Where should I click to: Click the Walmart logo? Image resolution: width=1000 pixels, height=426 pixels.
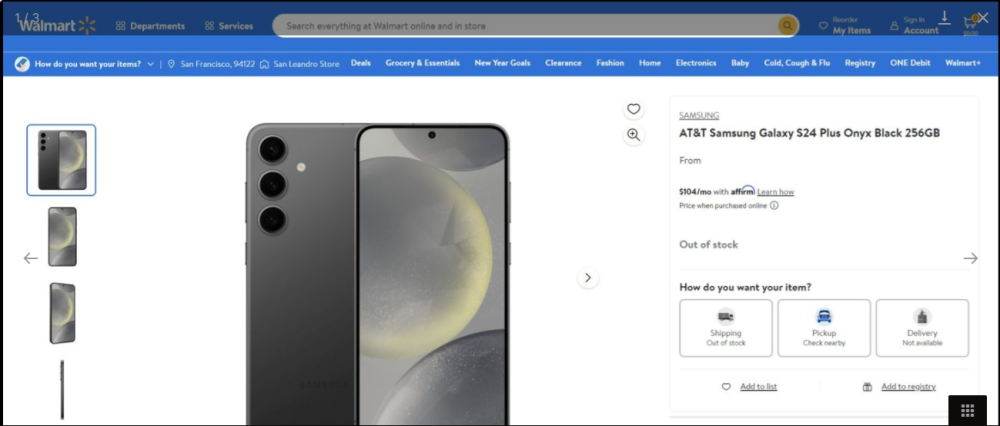point(56,26)
